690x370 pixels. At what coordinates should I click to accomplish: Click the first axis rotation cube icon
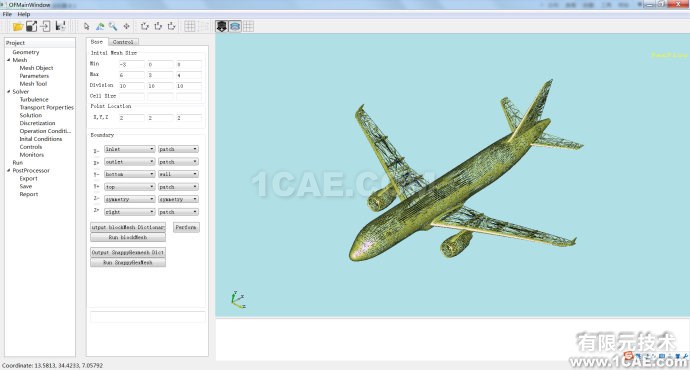click(x=144, y=26)
